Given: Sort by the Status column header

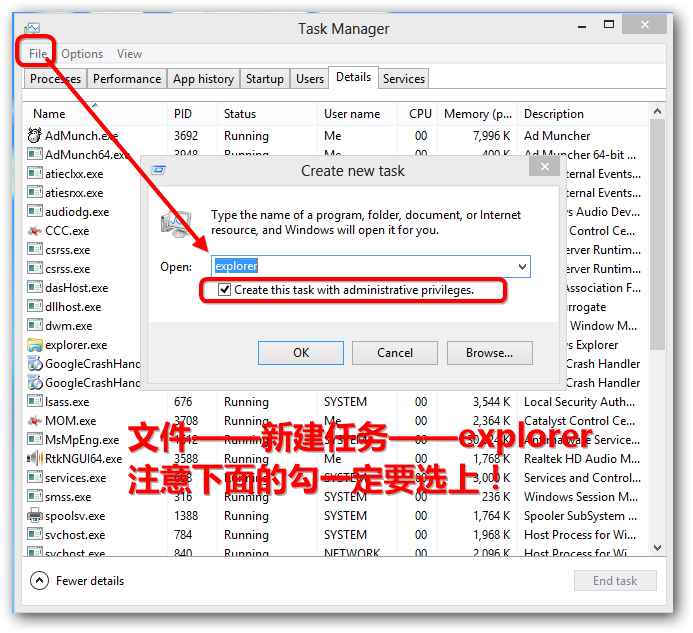Looking at the screenshot, I should [x=267, y=114].
